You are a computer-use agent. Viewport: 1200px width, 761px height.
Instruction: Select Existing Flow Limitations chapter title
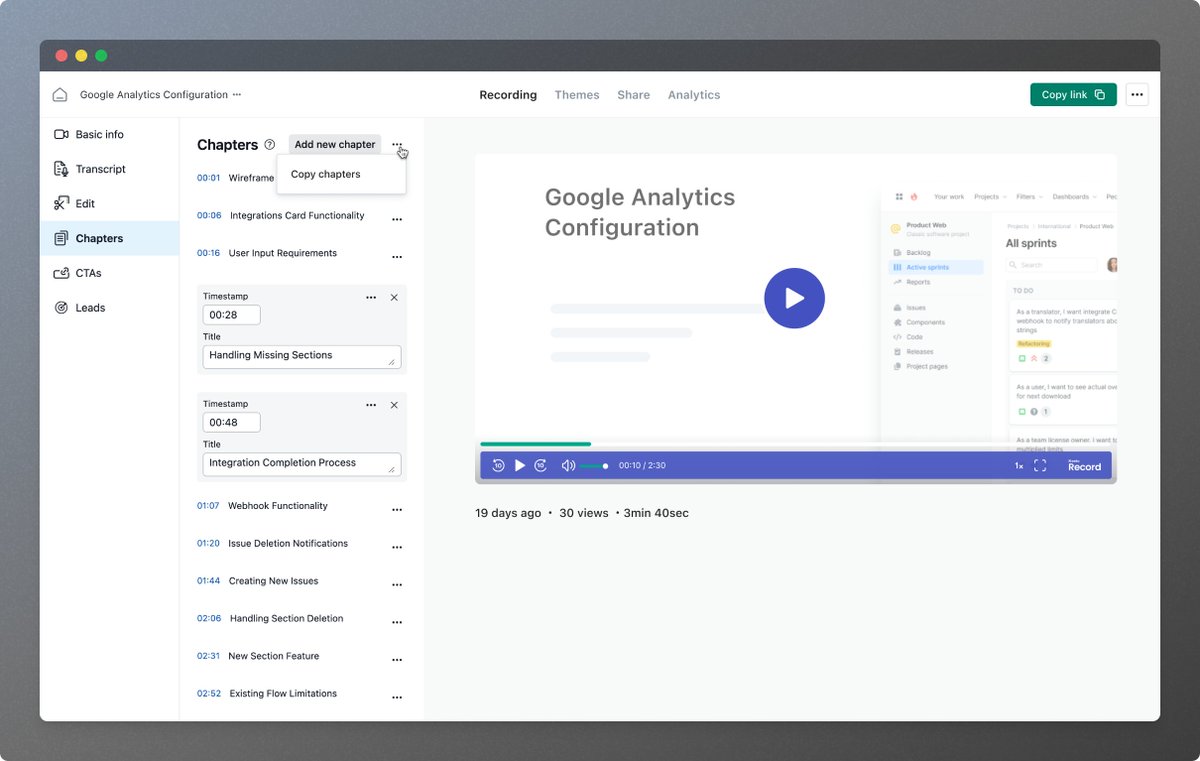tap(283, 694)
